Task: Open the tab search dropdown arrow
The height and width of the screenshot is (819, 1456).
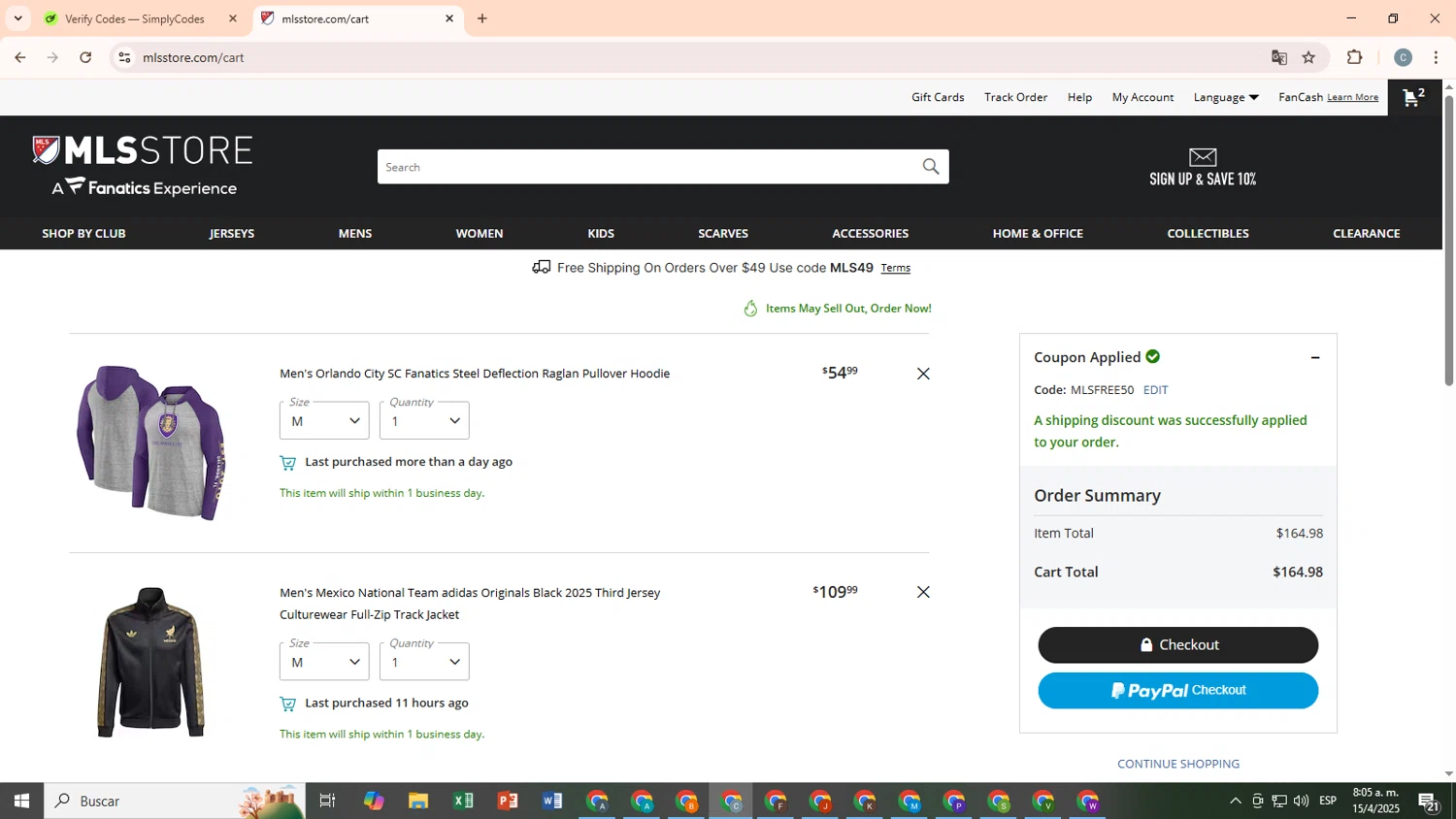Action: click(17, 18)
